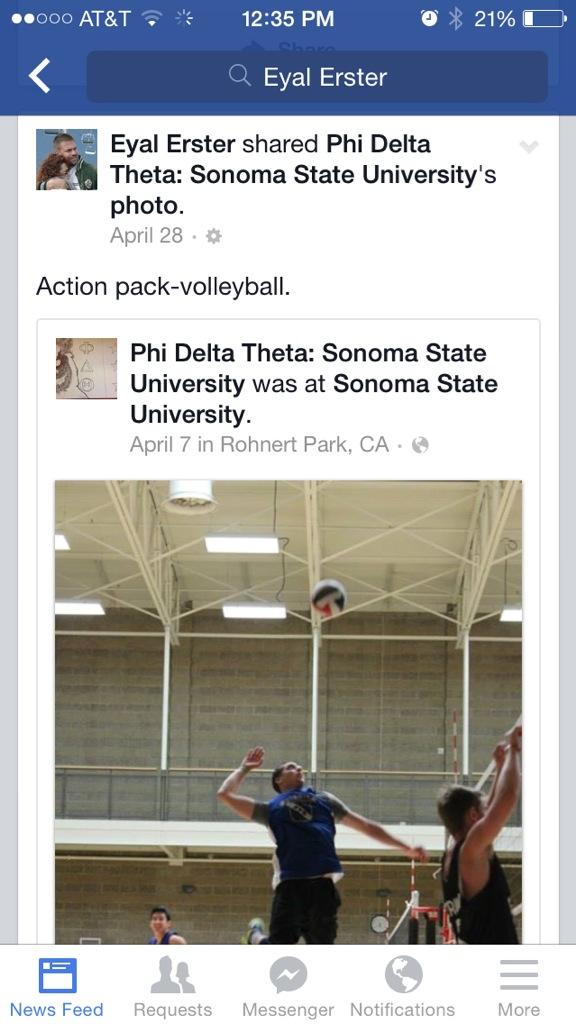
Task: Open the Eyal Erster name link
Action: pos(173,144)
